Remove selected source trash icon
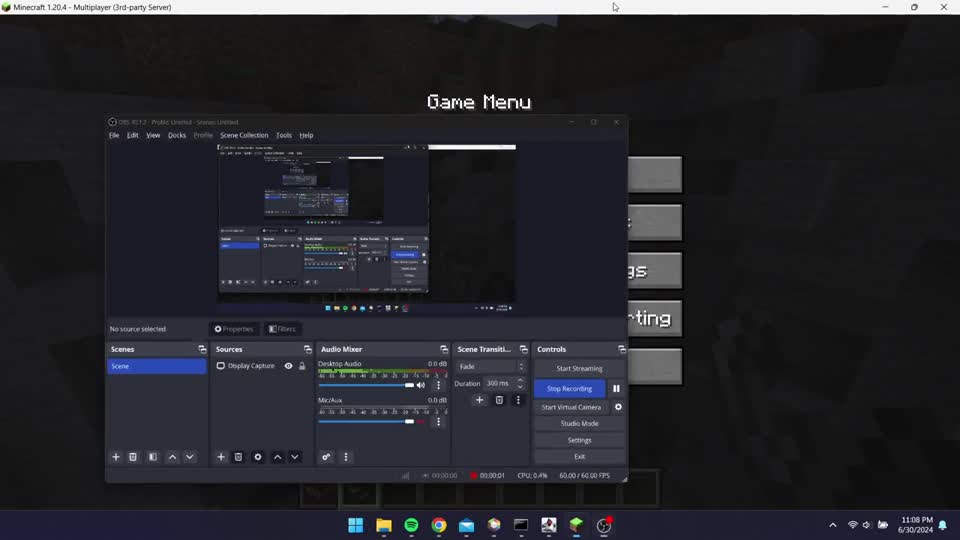 [x=238, y=457]
